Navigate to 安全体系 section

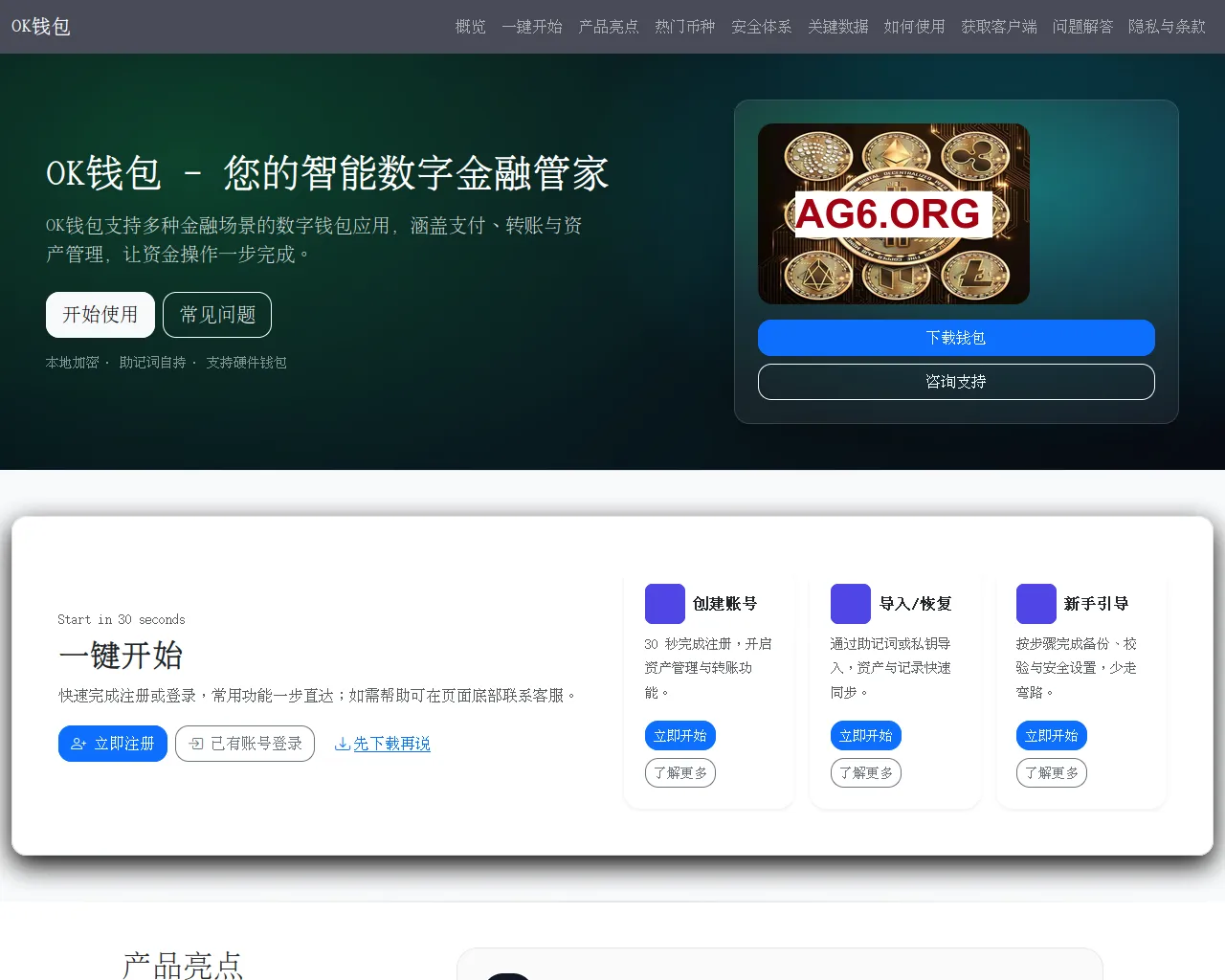(762, 27)
